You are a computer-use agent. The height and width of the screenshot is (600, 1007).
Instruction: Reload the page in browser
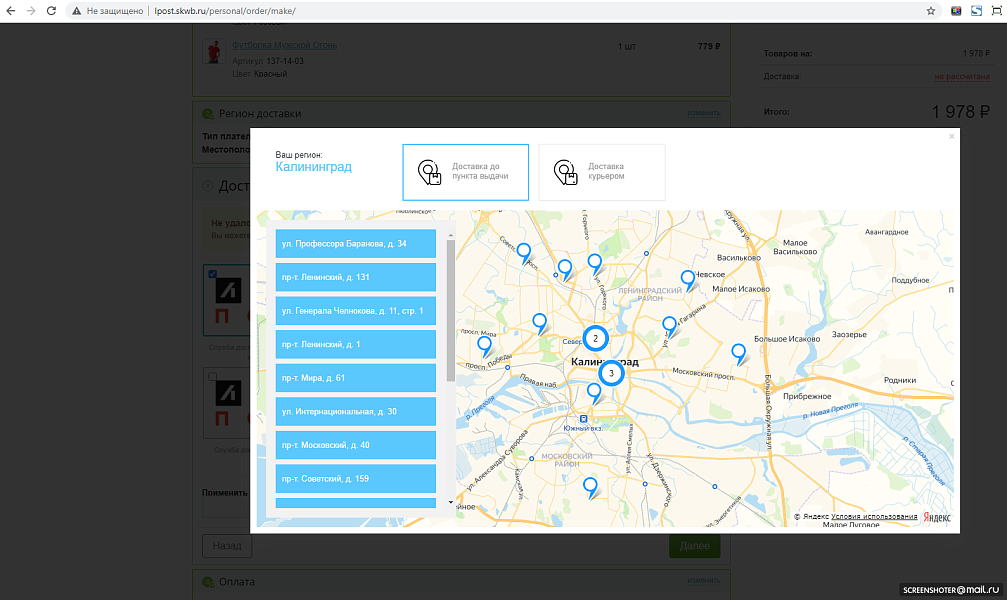click(x=51, y=10)
